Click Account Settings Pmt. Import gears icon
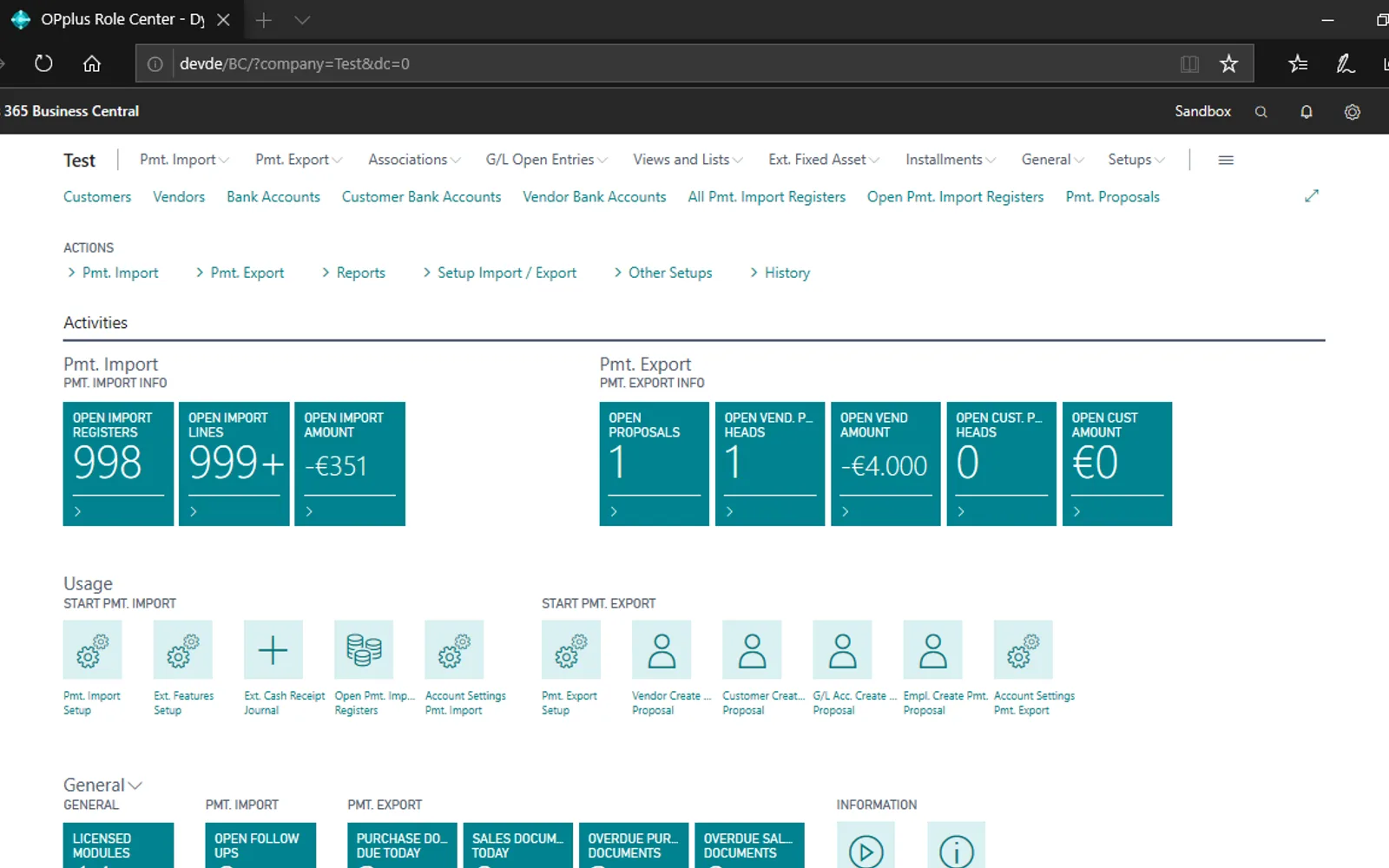The image size is (1389, 868). pyautogui.click(x=454, y=649)
